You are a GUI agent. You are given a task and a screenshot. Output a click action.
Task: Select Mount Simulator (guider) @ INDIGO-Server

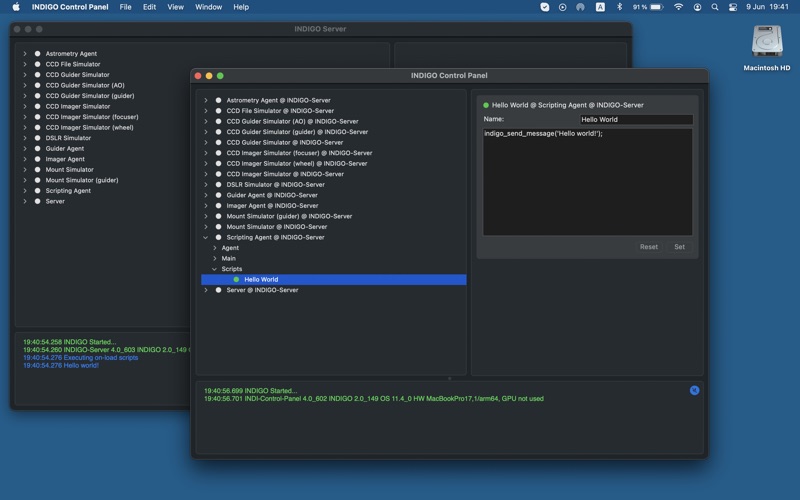tap(289, 216)
